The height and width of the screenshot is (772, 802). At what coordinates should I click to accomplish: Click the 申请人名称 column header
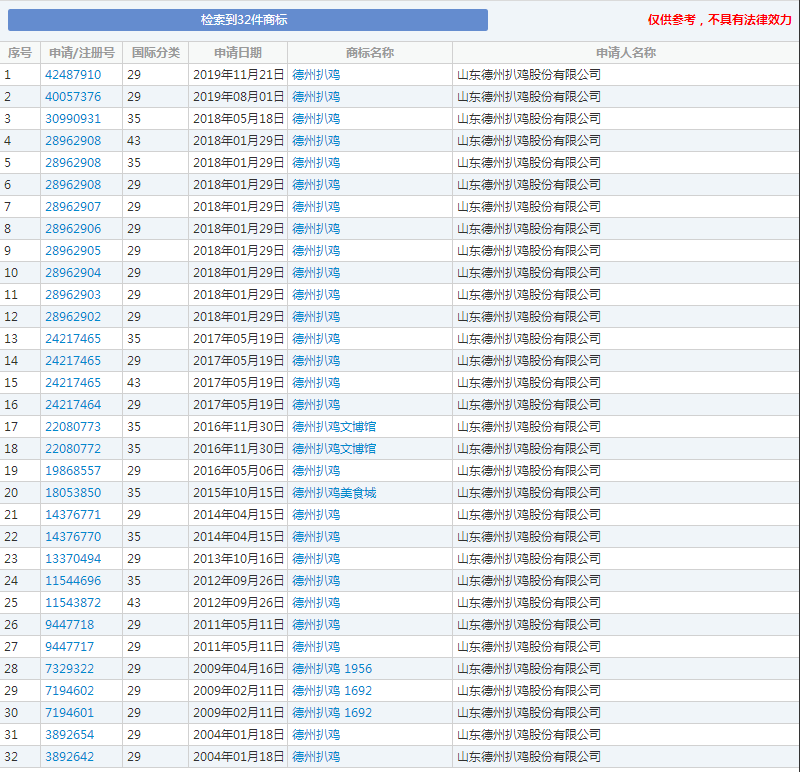pyautogui.click(x=626, y=53)
